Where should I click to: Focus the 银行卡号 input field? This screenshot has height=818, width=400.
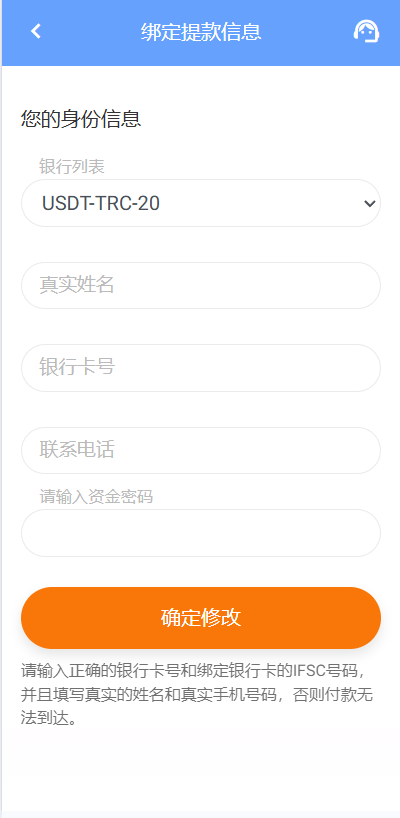(x=201, y=368)
